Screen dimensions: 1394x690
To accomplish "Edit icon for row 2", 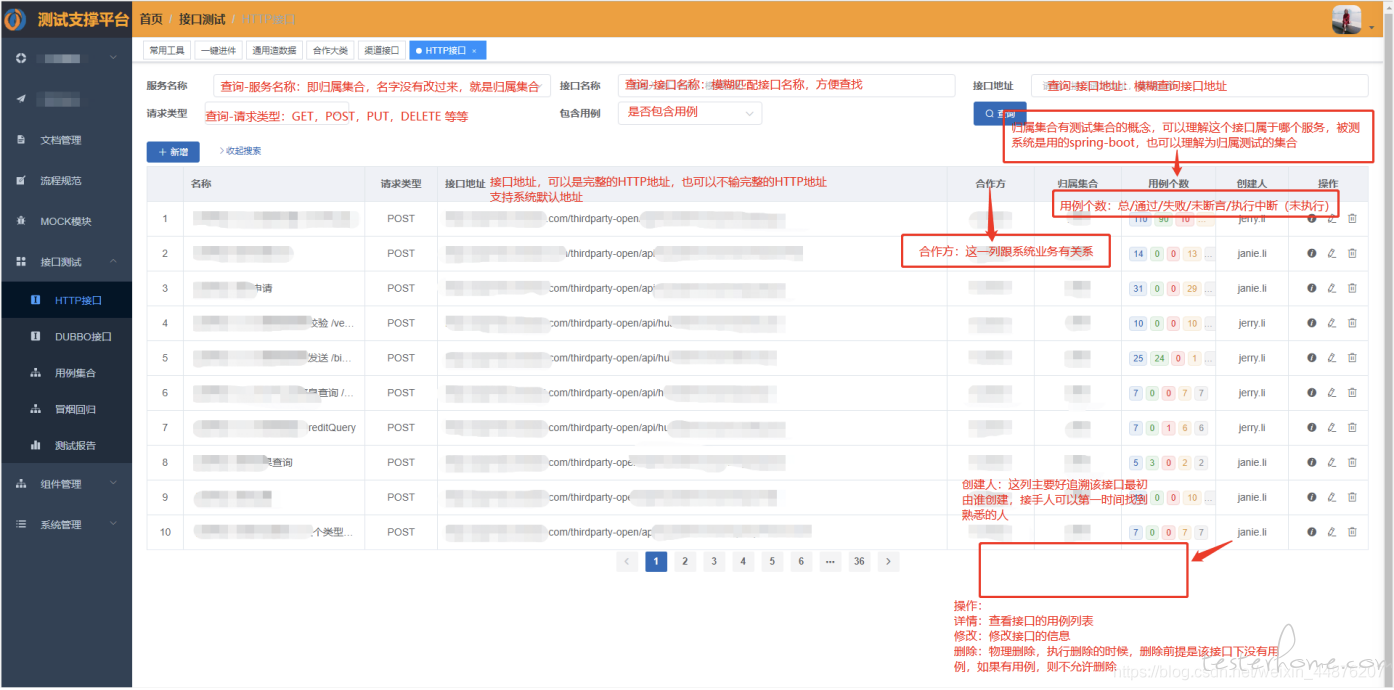I will [x=1331, y=253].
